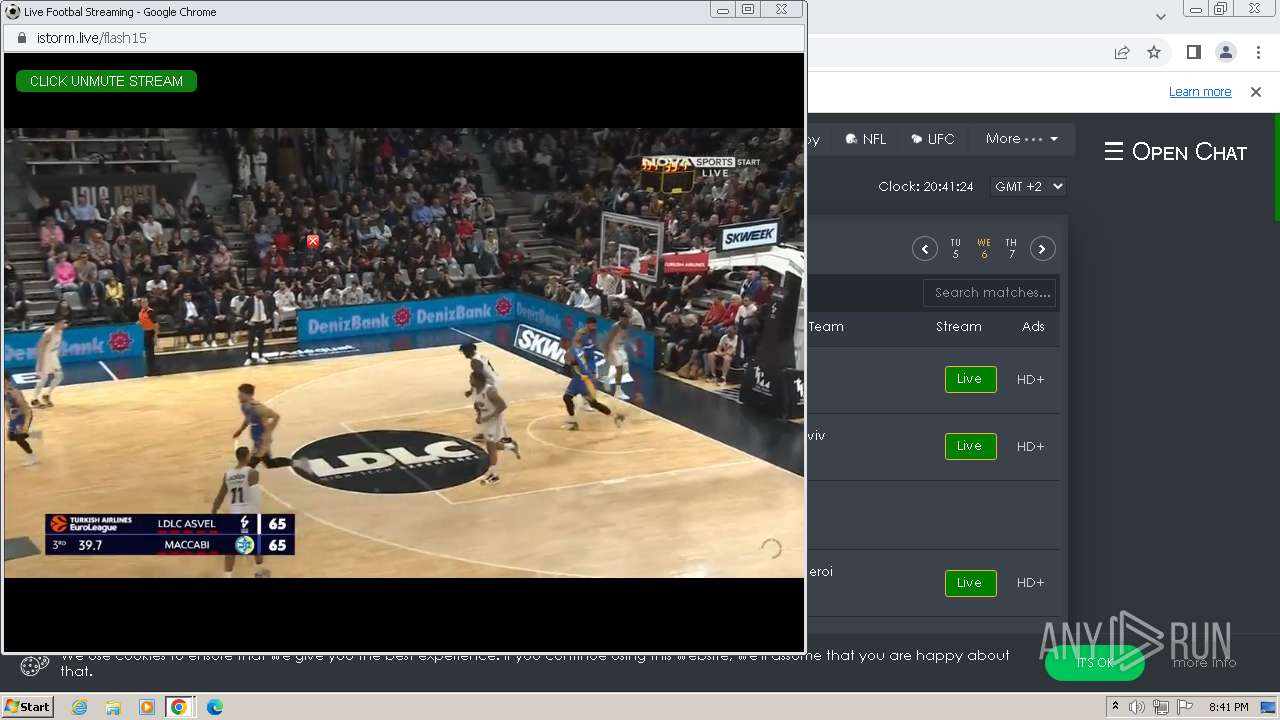The width and height of the screenshot is (1280, 720).
Task: Click the Action Center flag tray icon
Action: point(1184,707)
